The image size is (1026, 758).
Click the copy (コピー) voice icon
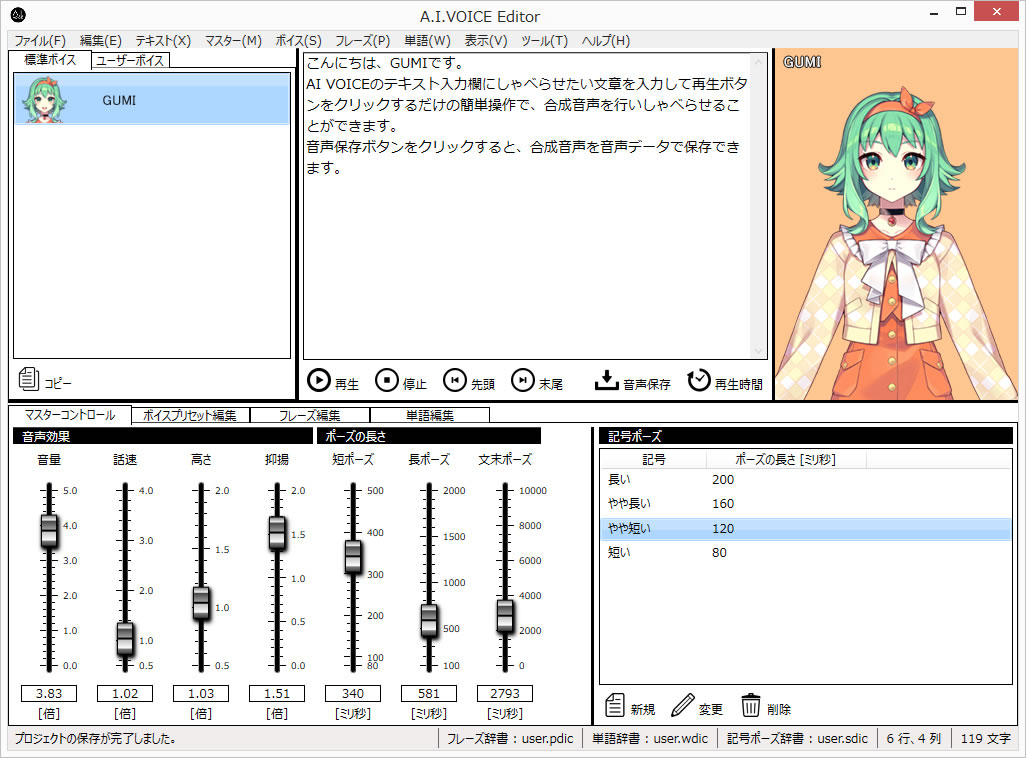(x=29, y=379)
